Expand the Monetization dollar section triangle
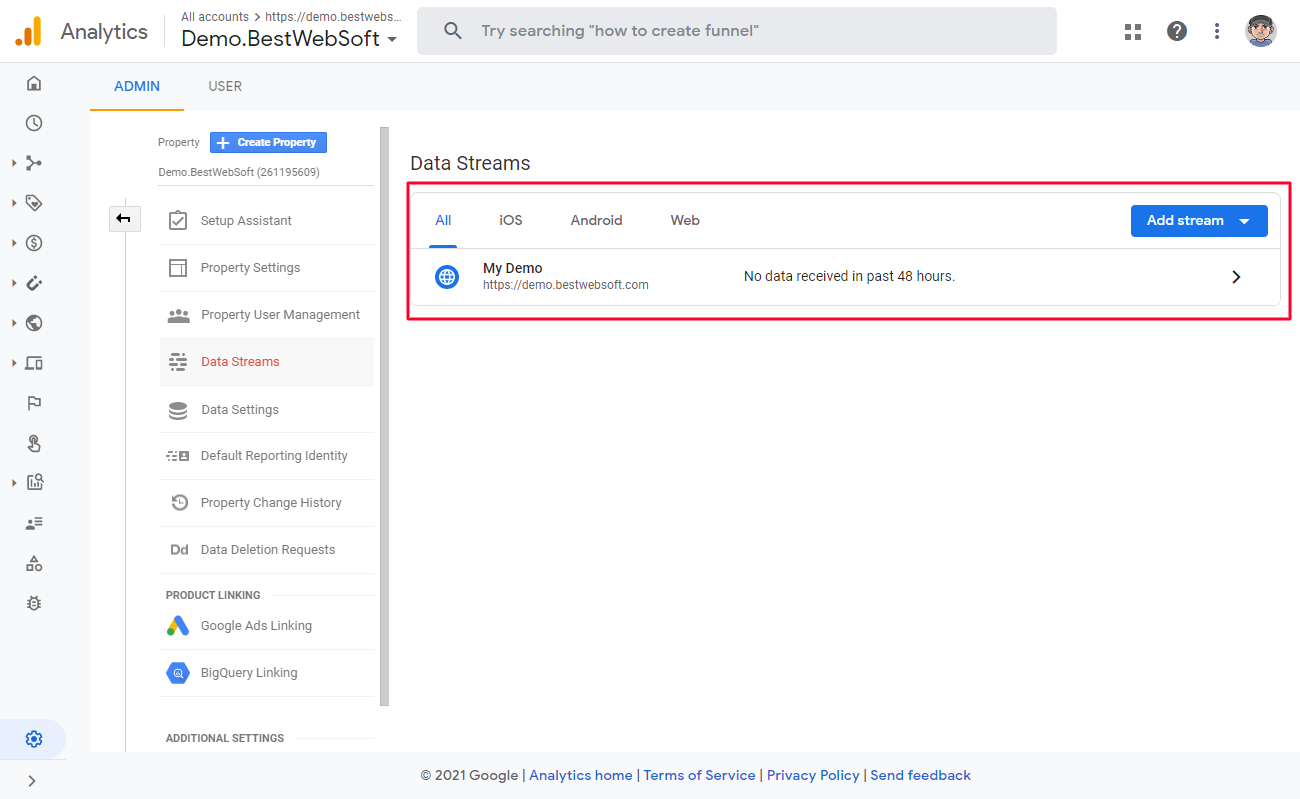The height and width of the screenshot is (799, 1300). click(x=14, y=243)
